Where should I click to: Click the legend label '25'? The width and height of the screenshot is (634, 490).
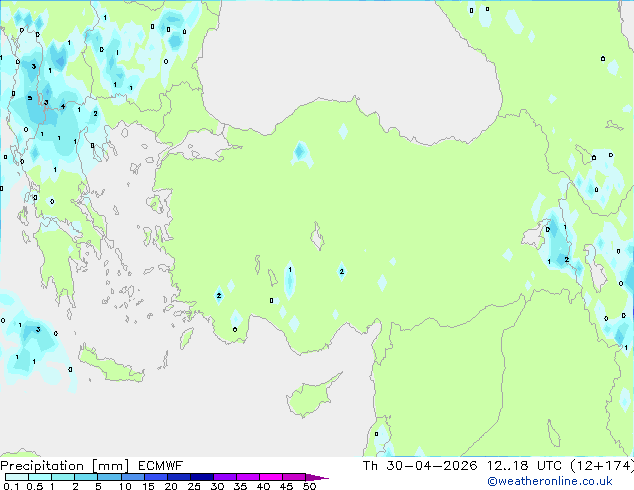[194, 486]
